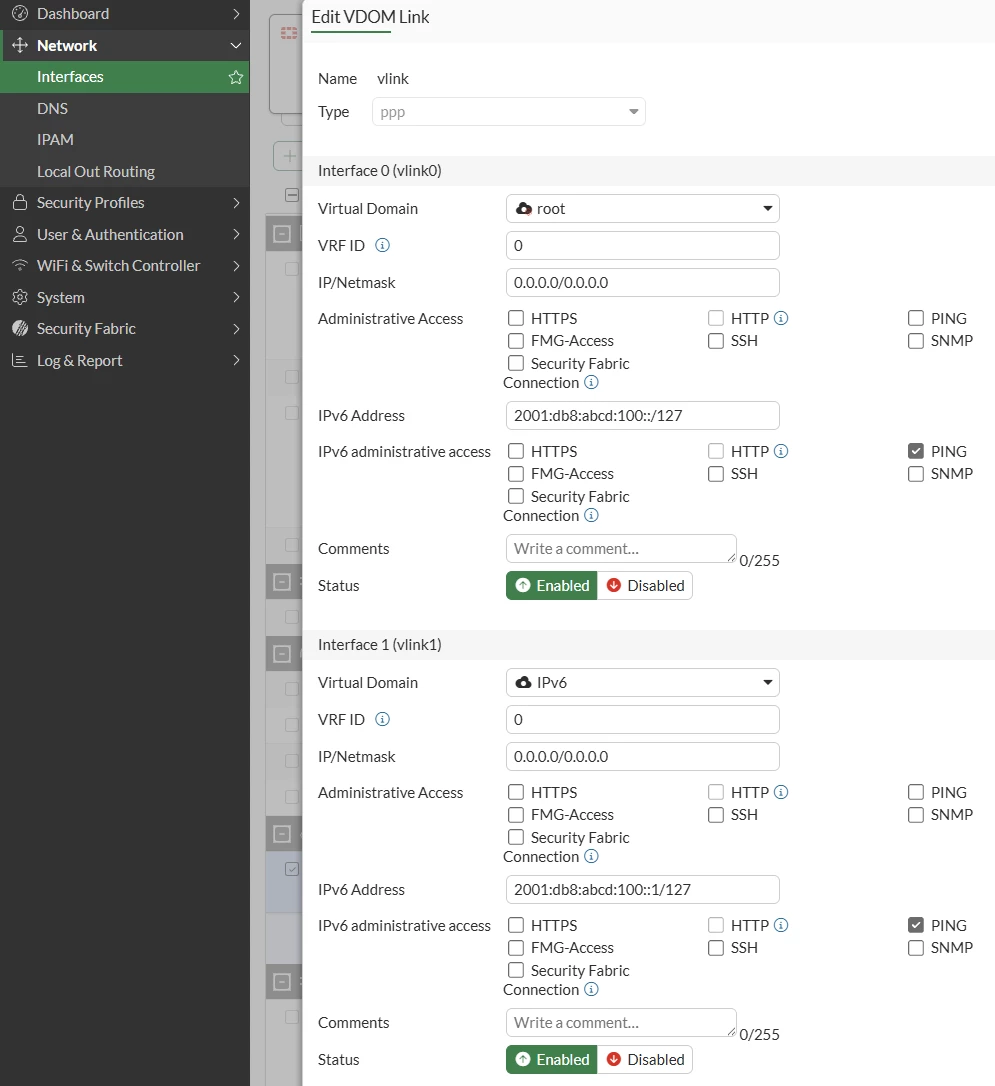Image resolution: width=995 pixels, height=1086 pixels.
Task: Click Interface 1 Comments text box
Action: [621, 1022]
